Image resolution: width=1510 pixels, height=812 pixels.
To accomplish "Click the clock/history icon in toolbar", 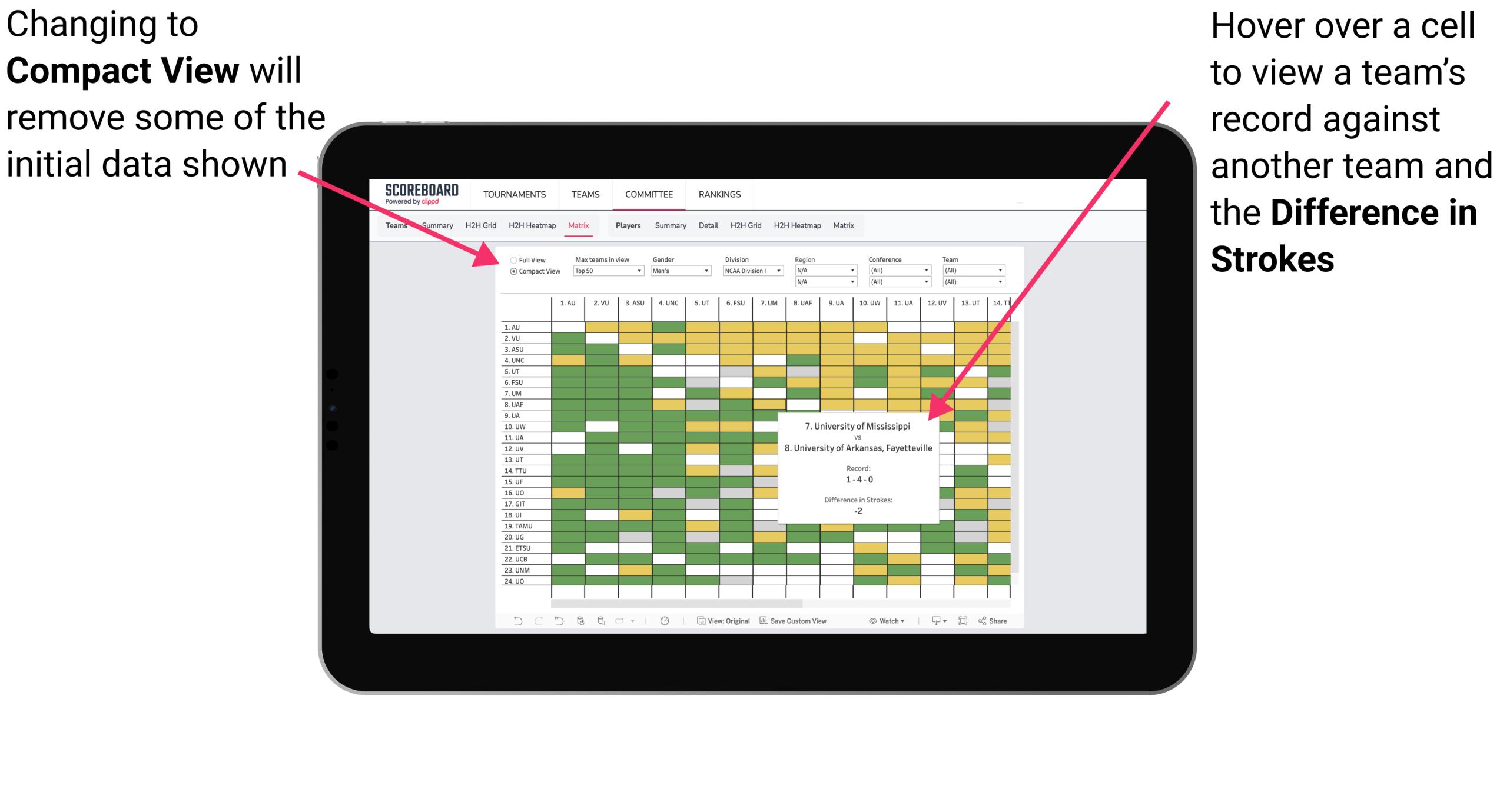I will [x=664, y=622].
